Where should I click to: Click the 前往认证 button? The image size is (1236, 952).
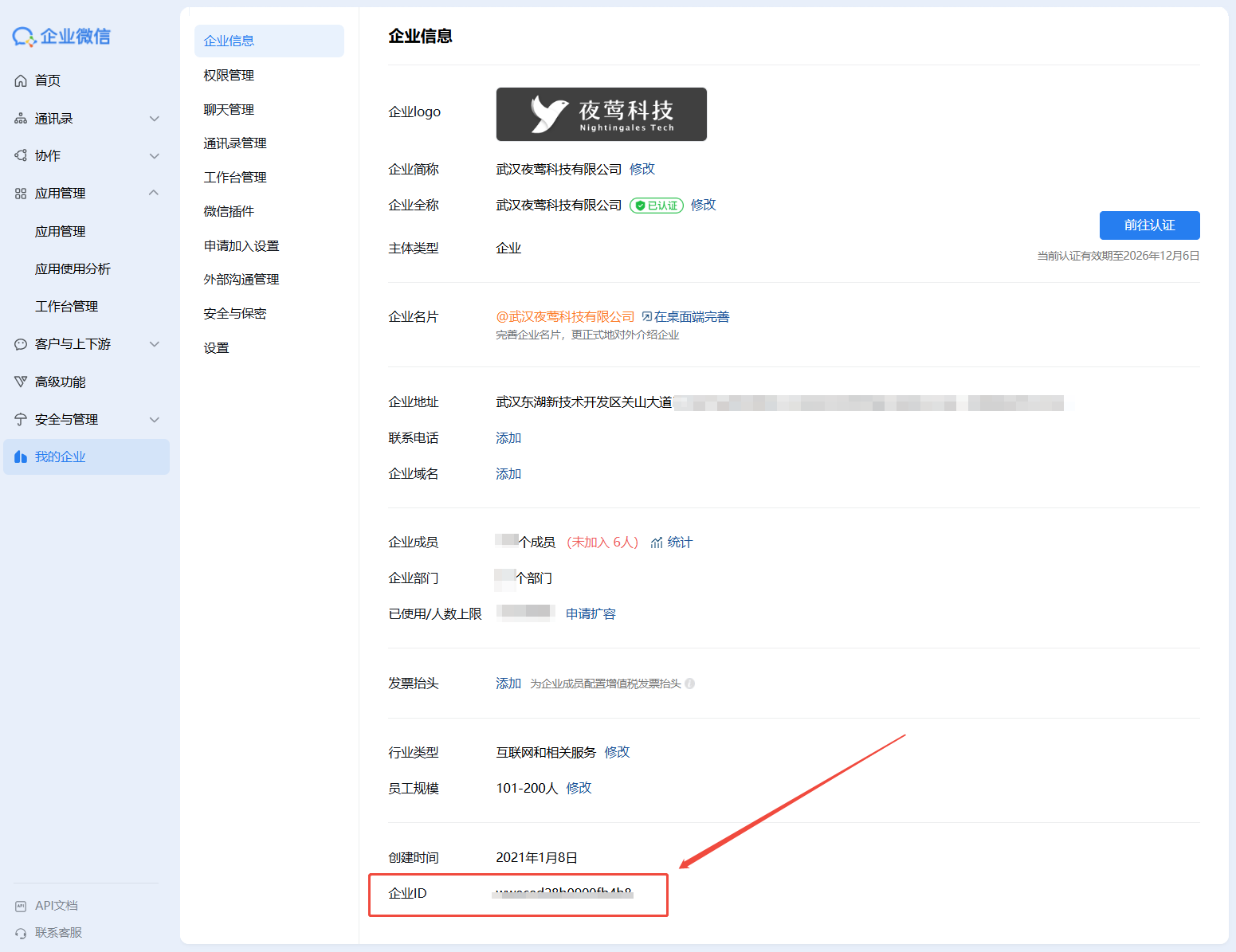pyautogui.click(x=1149, y=225)
